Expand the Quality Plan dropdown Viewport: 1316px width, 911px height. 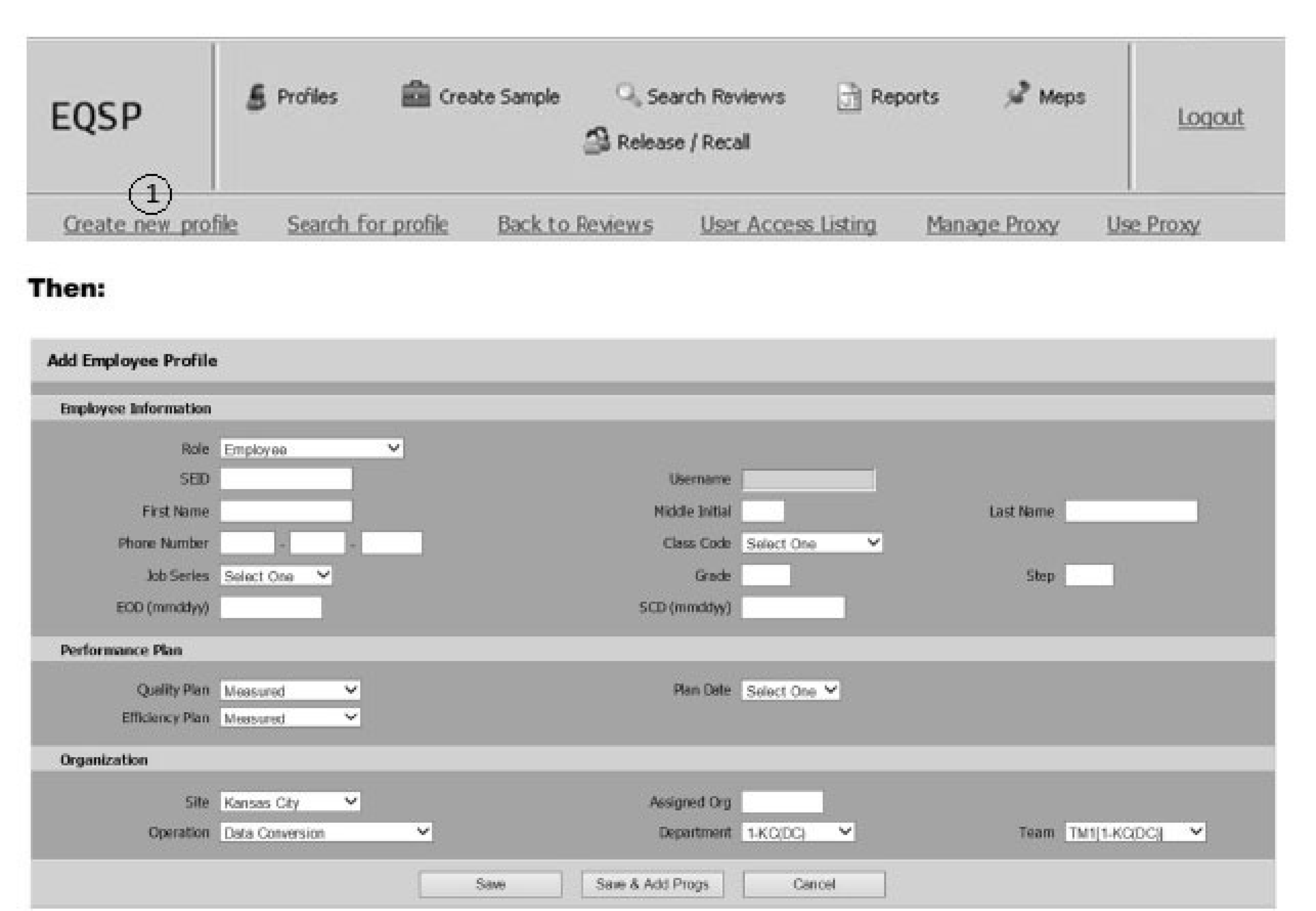point(290,691)
